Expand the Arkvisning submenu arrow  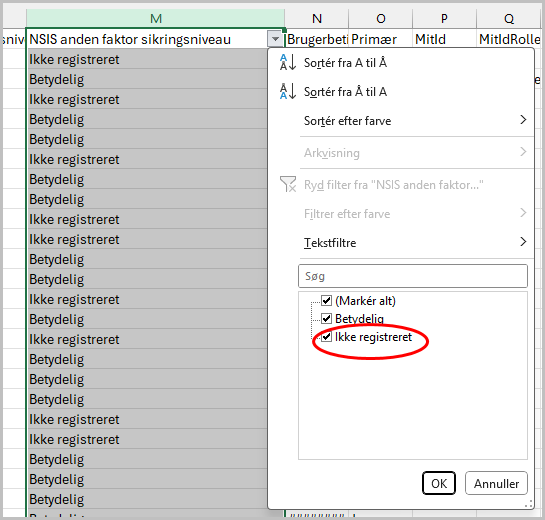pyautogui.click(x=523, y=152)
